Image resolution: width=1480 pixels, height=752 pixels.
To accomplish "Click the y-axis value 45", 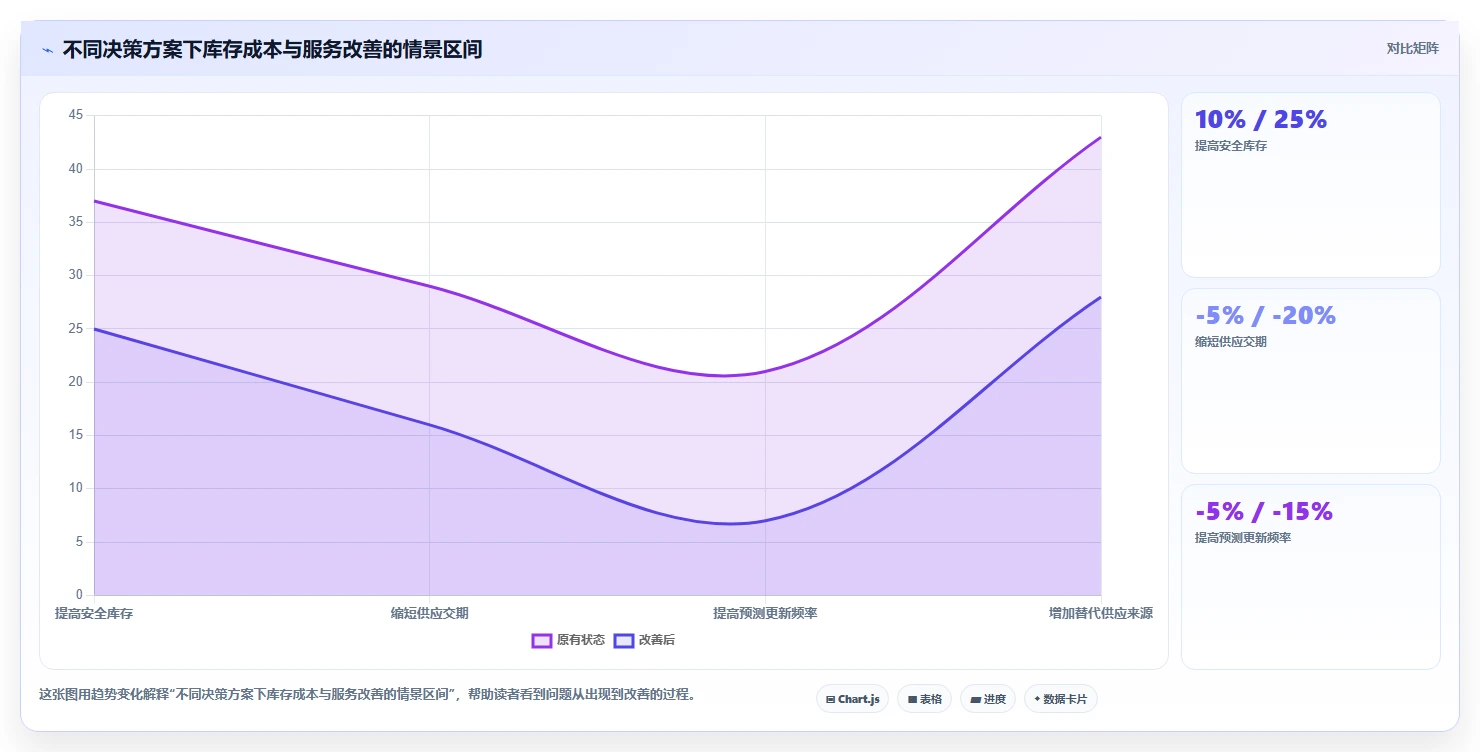I will tap(76, 115).
